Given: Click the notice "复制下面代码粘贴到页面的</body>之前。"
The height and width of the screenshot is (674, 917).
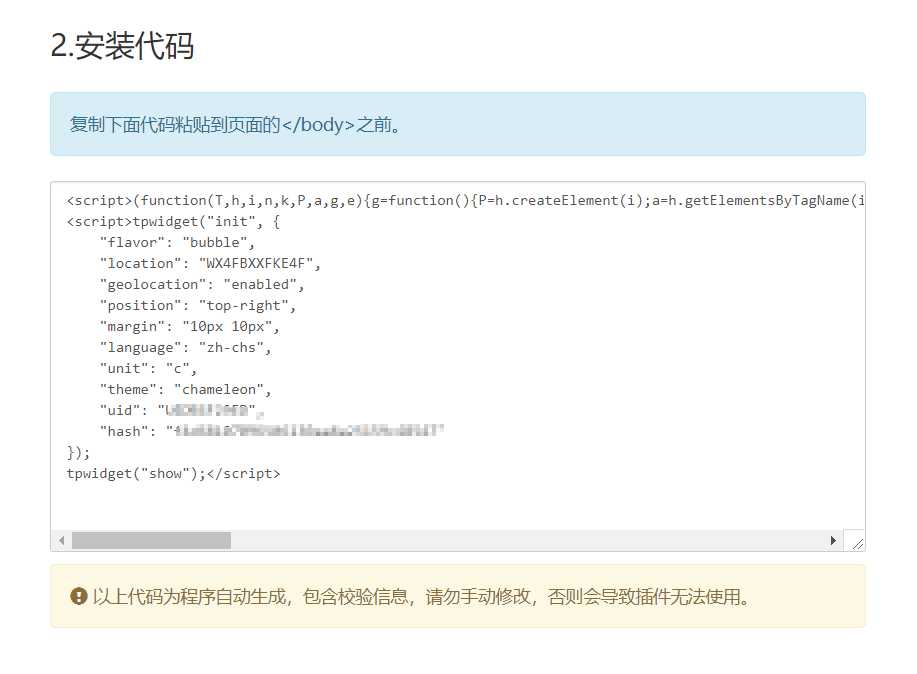Looking at the screenshot, I should [236, 125].
